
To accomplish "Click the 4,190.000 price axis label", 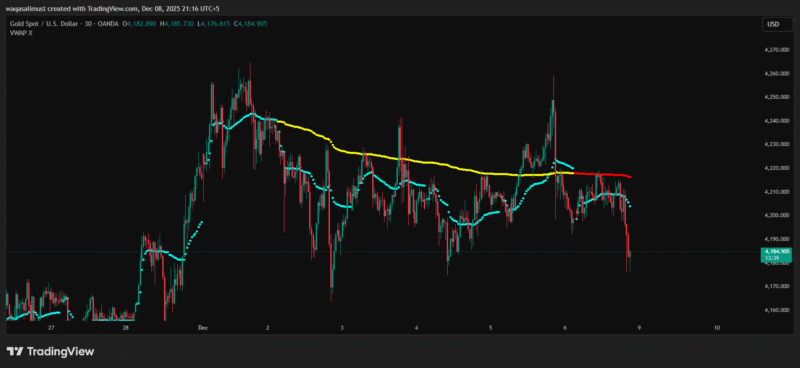I will (x=776, y=239).
